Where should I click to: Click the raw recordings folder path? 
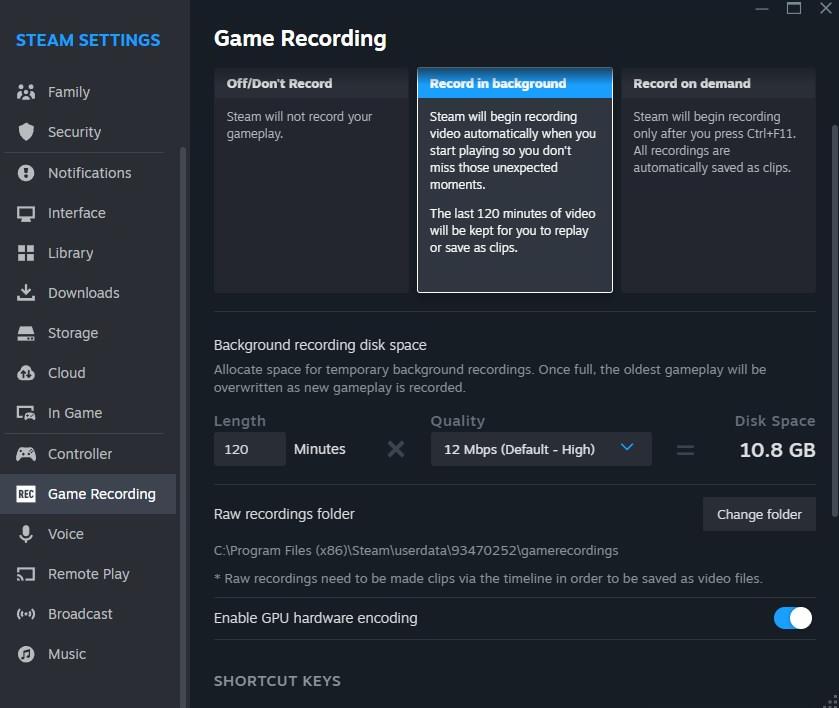(416, 551)
